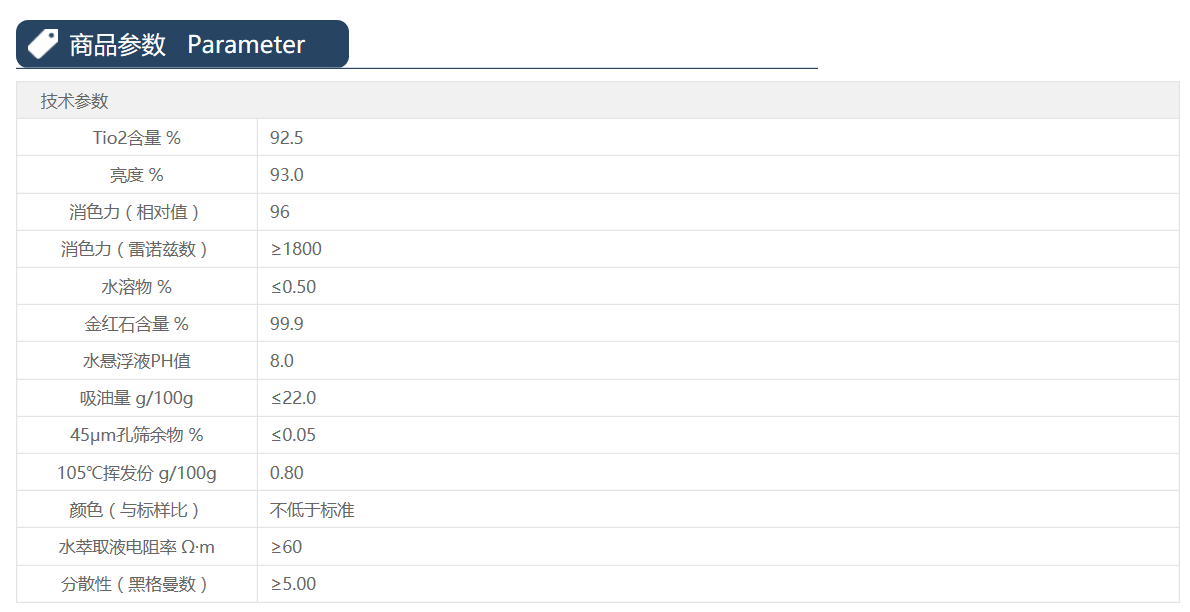This screenshot has height=612, width=1190.
Task: Click the Tio2含量 % row label
Action: point(137,138)
